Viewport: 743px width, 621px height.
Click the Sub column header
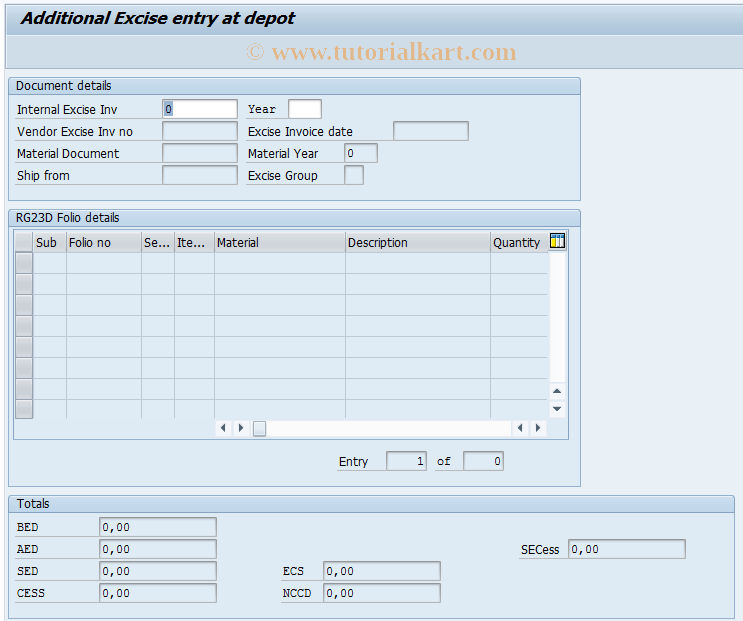click(x=49, y=243)
